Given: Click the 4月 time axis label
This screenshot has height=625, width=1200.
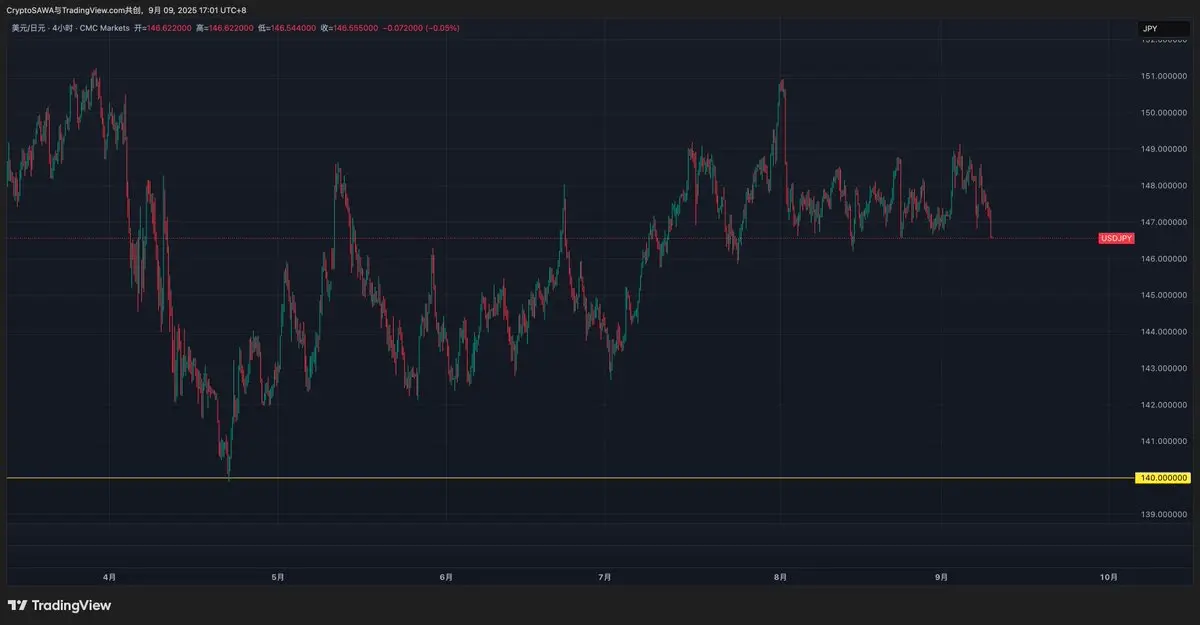Looking at the screenshot, I should 110,577.
